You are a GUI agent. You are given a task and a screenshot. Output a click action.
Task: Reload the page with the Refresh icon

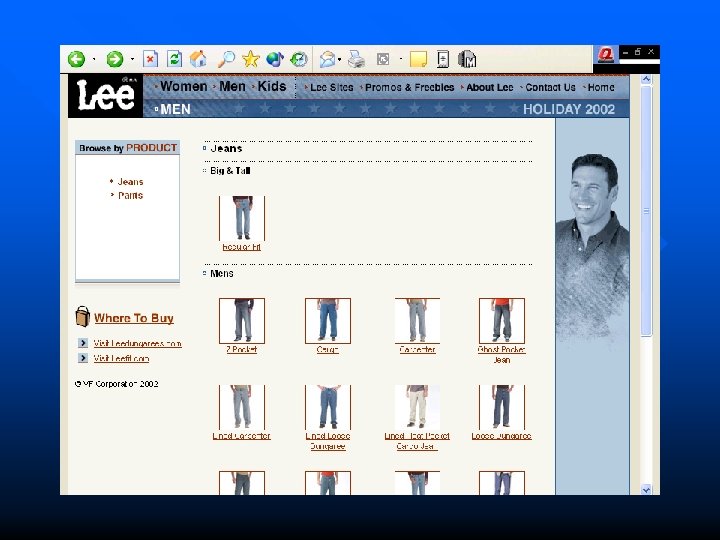tap(174, 59)
